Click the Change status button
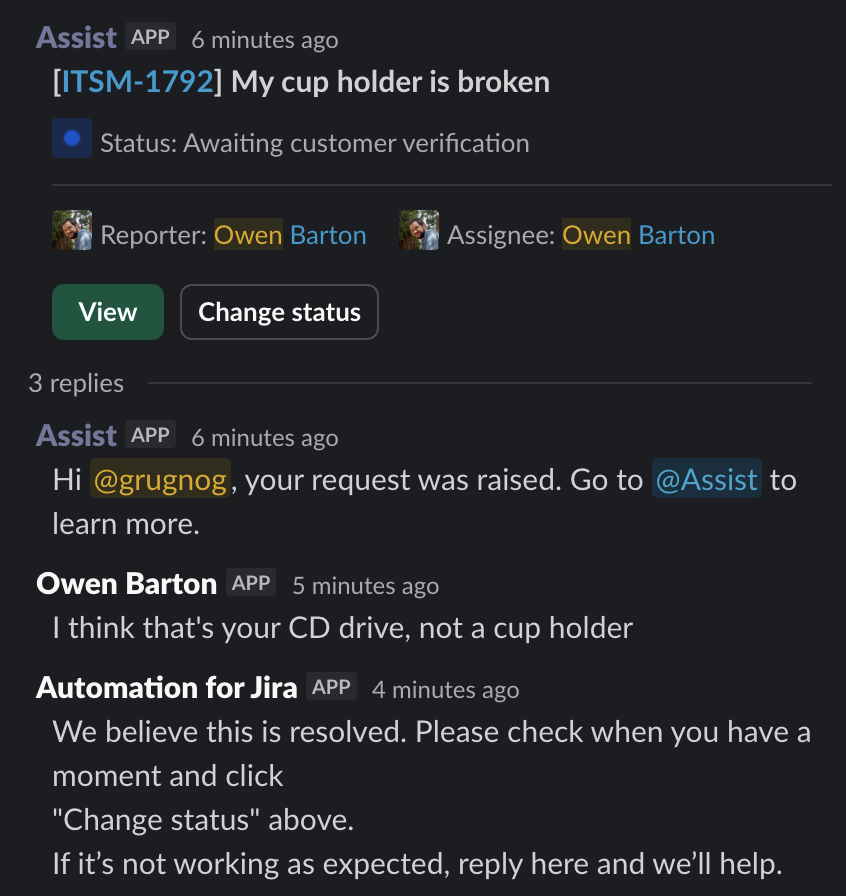846x896 pixels. click(x=279, y=312)
